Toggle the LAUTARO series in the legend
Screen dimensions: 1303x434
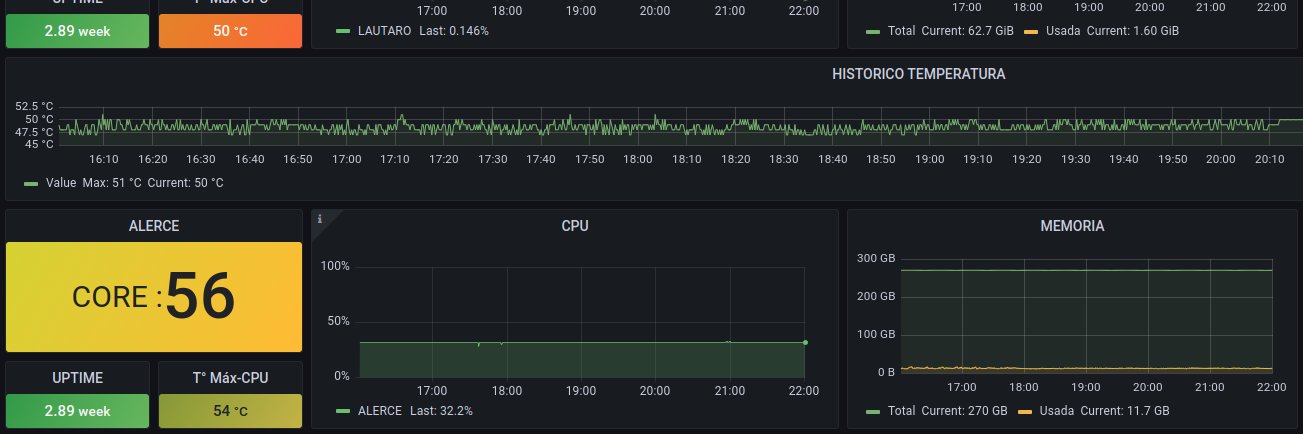point(384,31)
